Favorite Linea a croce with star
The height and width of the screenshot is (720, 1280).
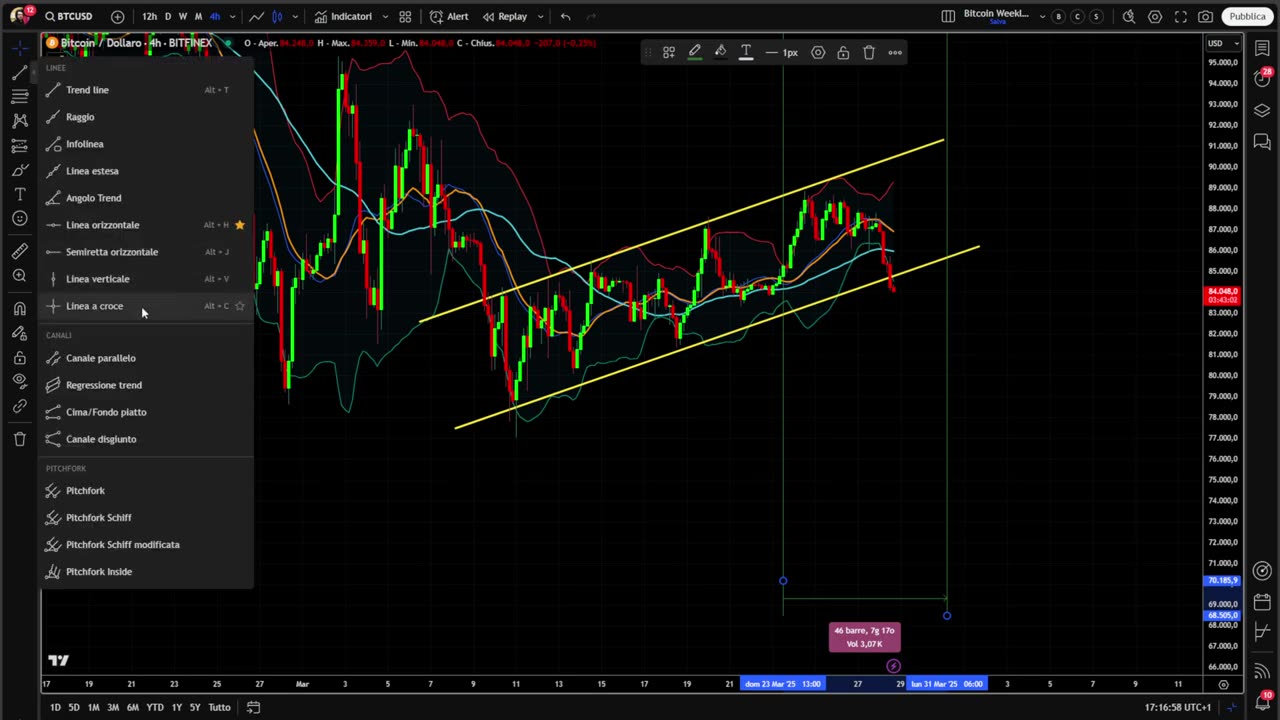coord(239,306)
